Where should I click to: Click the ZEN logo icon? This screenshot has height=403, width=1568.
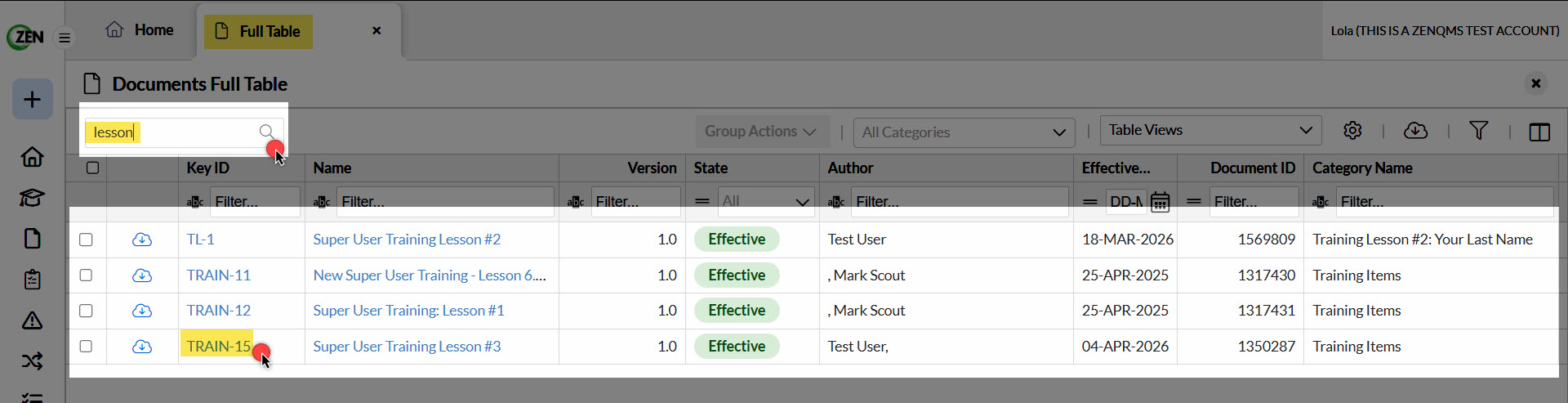pyautogui.click(x=25, y=37)
